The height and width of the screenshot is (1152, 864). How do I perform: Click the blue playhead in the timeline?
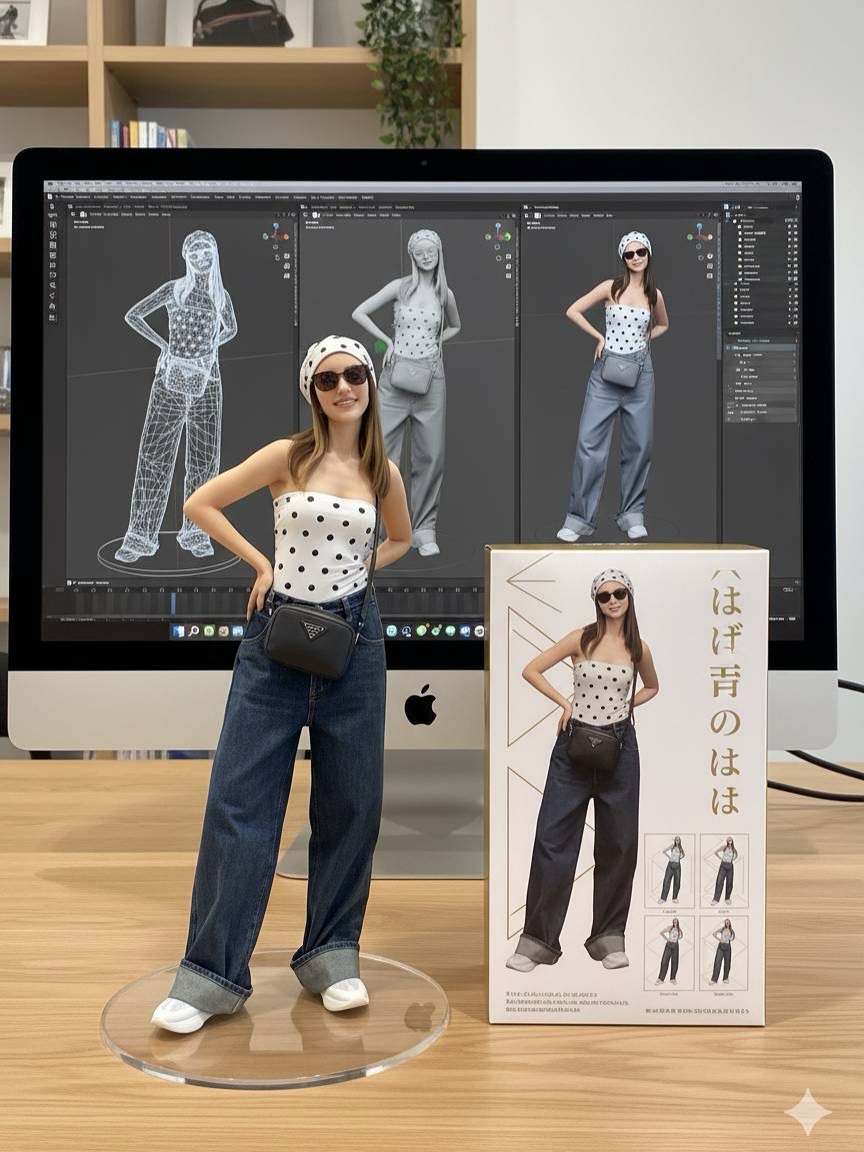(x=173, y=603)
